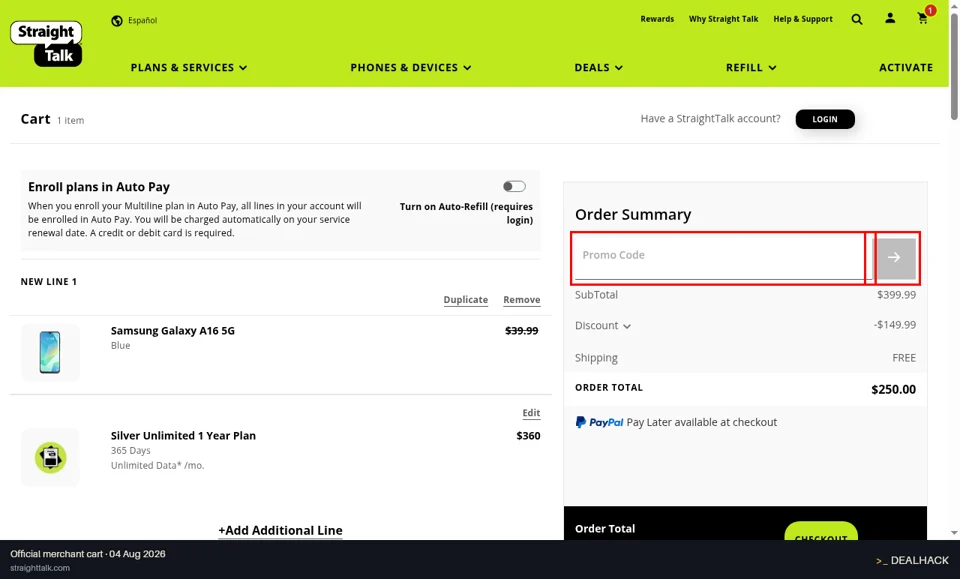Click the $399.99 subtotal value

click(896, 295)
